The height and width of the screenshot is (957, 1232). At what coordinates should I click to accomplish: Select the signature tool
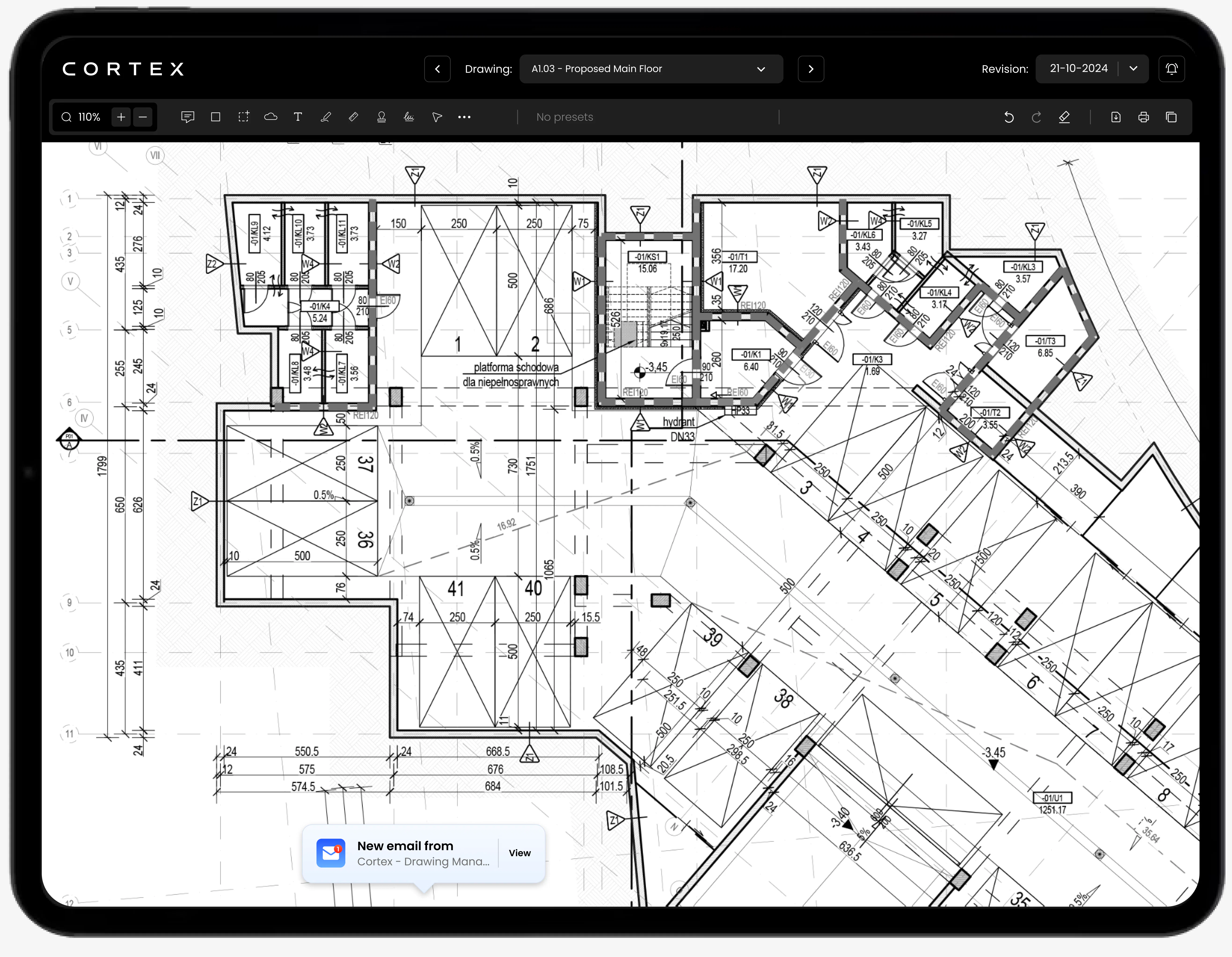(x=409, y=117)
